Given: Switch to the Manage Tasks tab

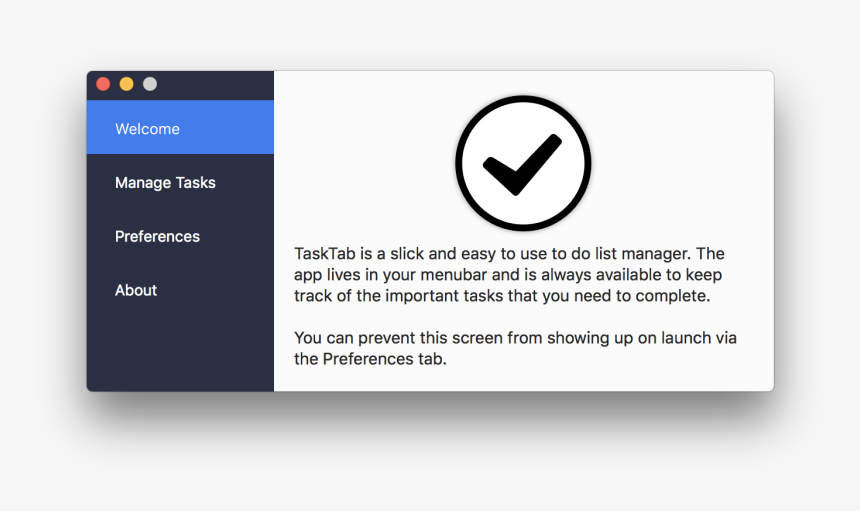Looking at the screenshot, I should [165, 183].
